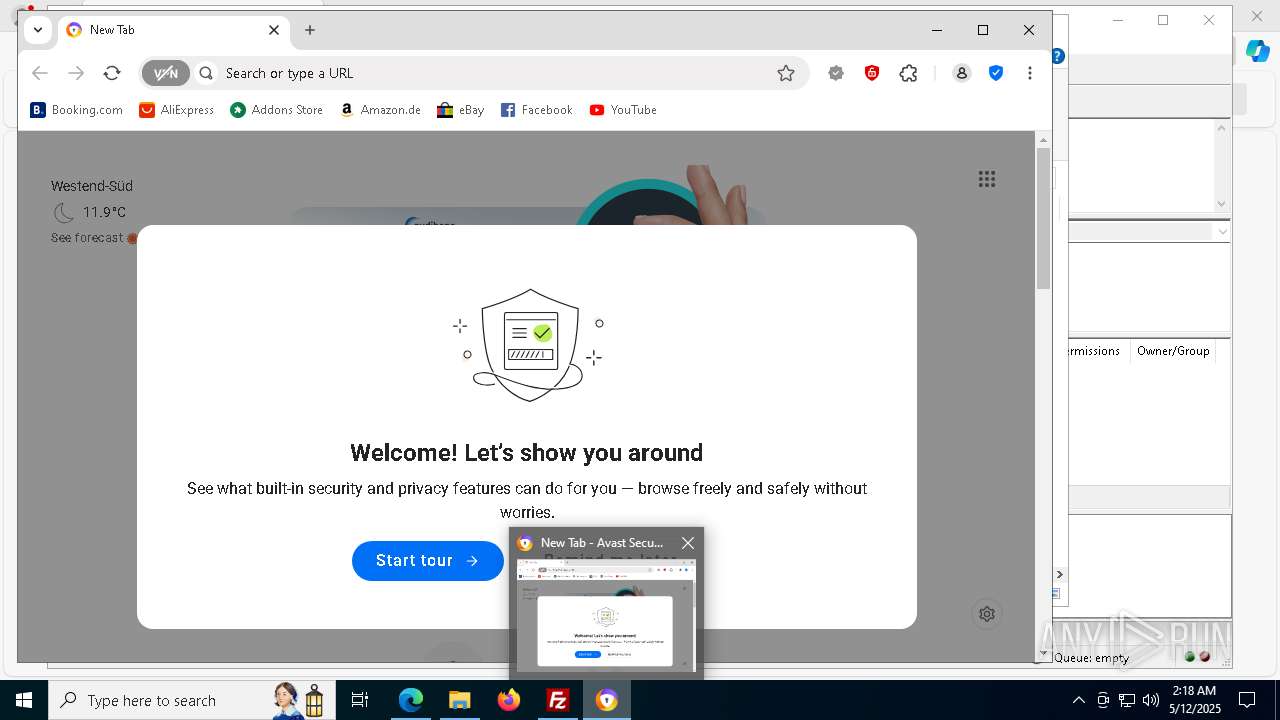This screenshot has height=720, width=1280.
Task: Click the 'Start tour' button
Action: click(x=428, y=560)
